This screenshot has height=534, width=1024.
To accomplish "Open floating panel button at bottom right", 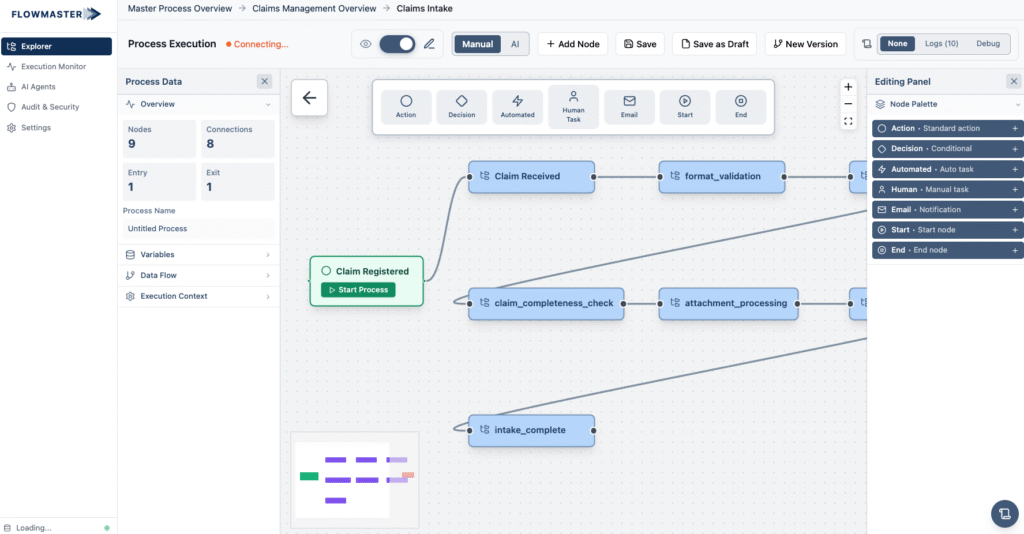I will pos(1003,513).
